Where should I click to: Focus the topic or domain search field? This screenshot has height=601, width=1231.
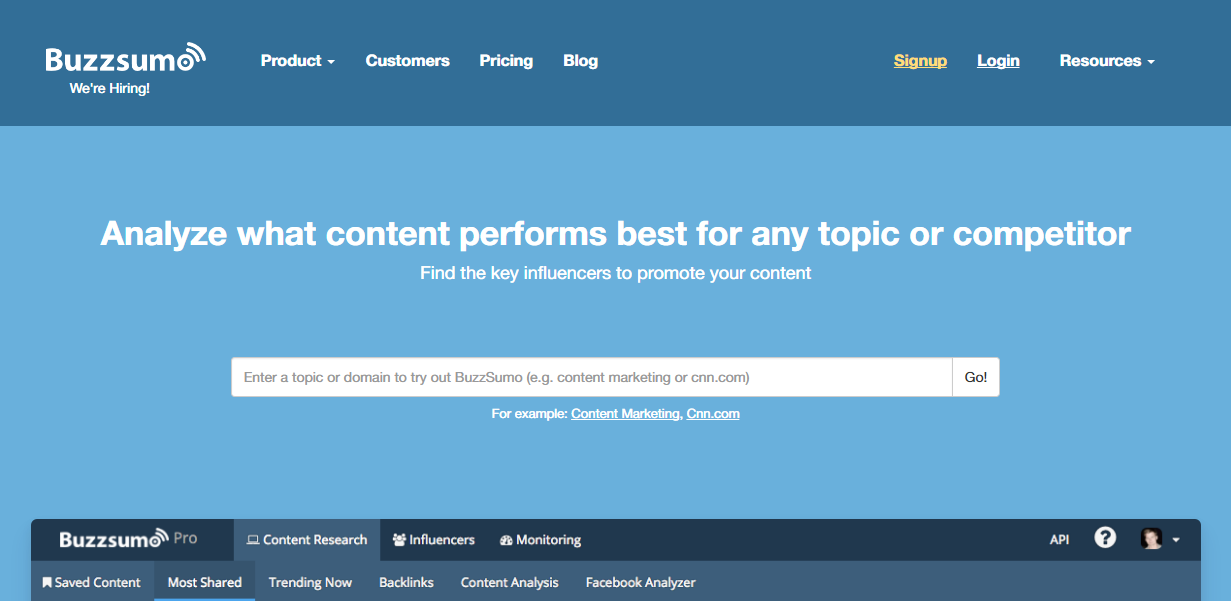[x=591, y=377]
